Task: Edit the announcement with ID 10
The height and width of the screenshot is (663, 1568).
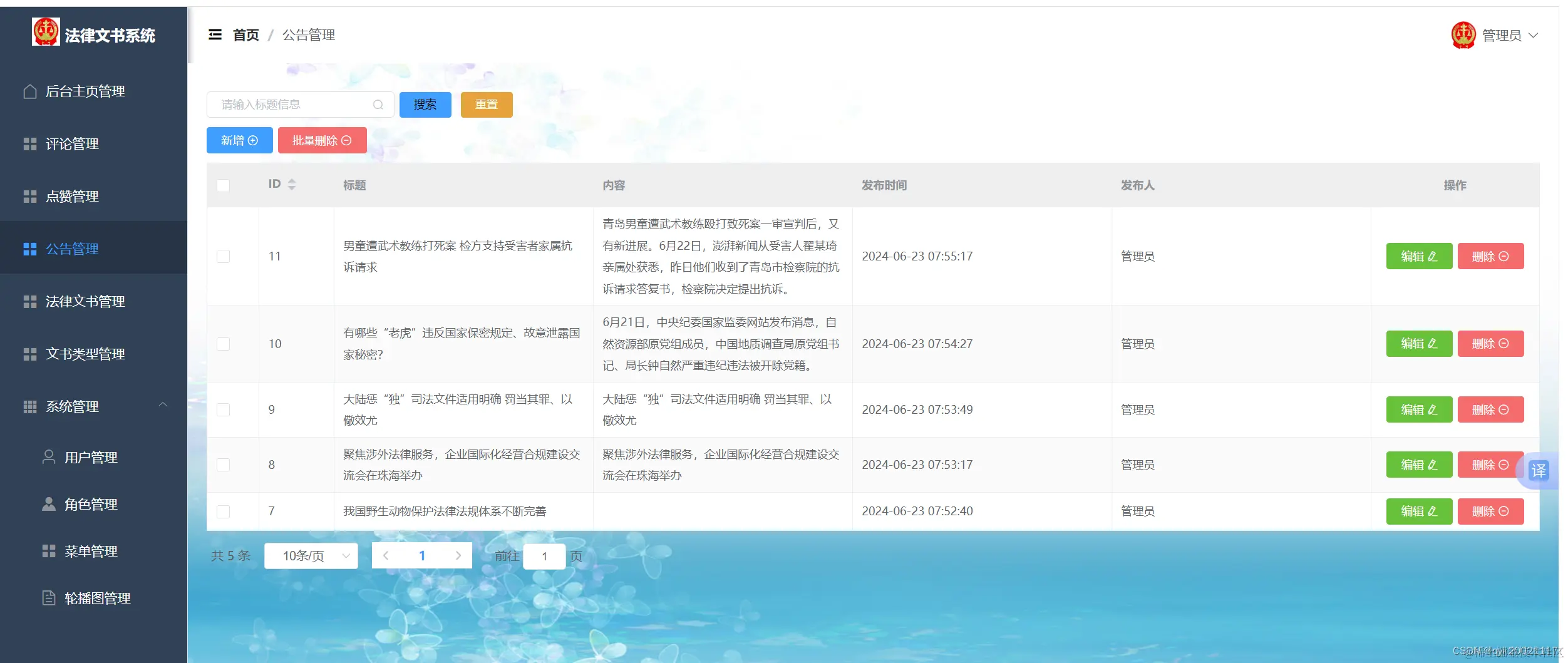Action: (1419, 344)
